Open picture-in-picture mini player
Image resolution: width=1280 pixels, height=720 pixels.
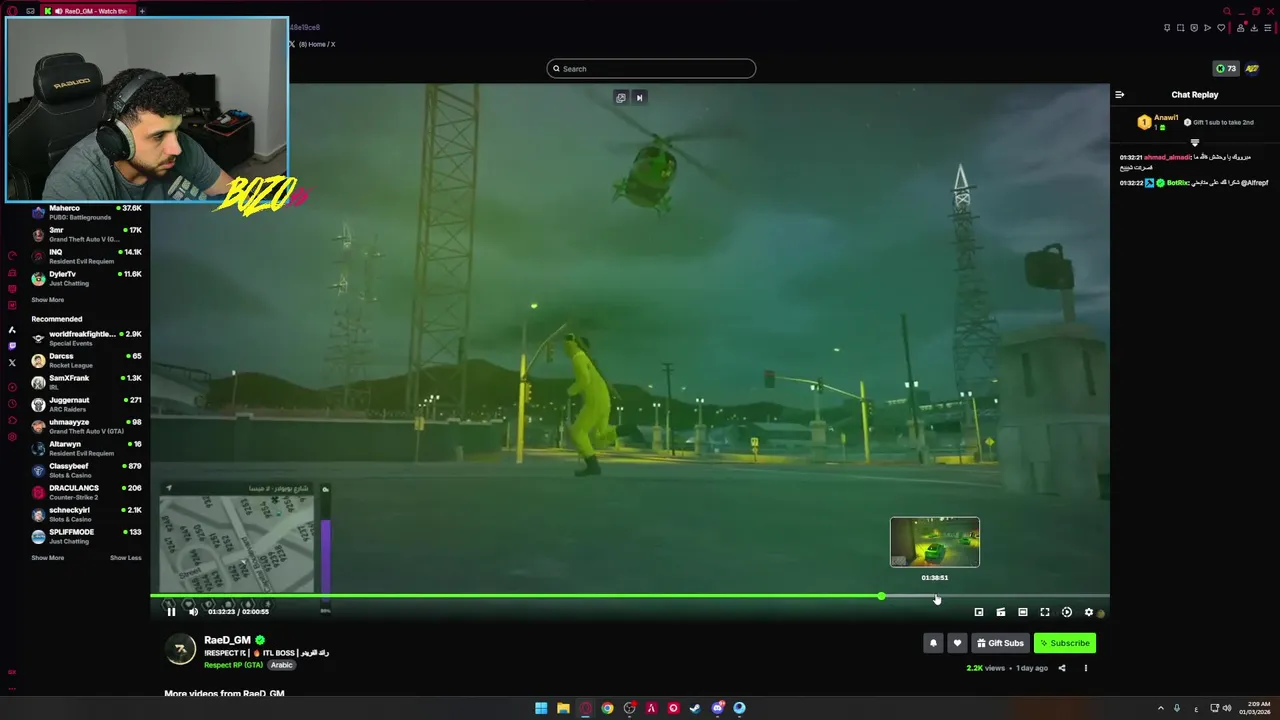(x=979, y=612)
